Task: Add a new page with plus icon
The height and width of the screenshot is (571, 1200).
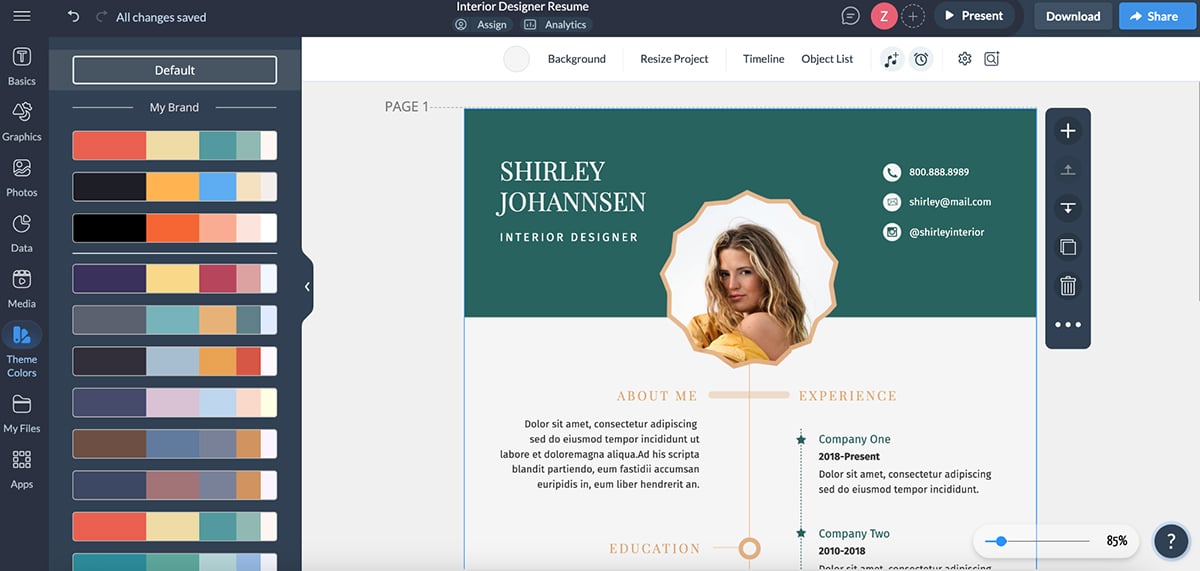Action: click(1067, 131)
